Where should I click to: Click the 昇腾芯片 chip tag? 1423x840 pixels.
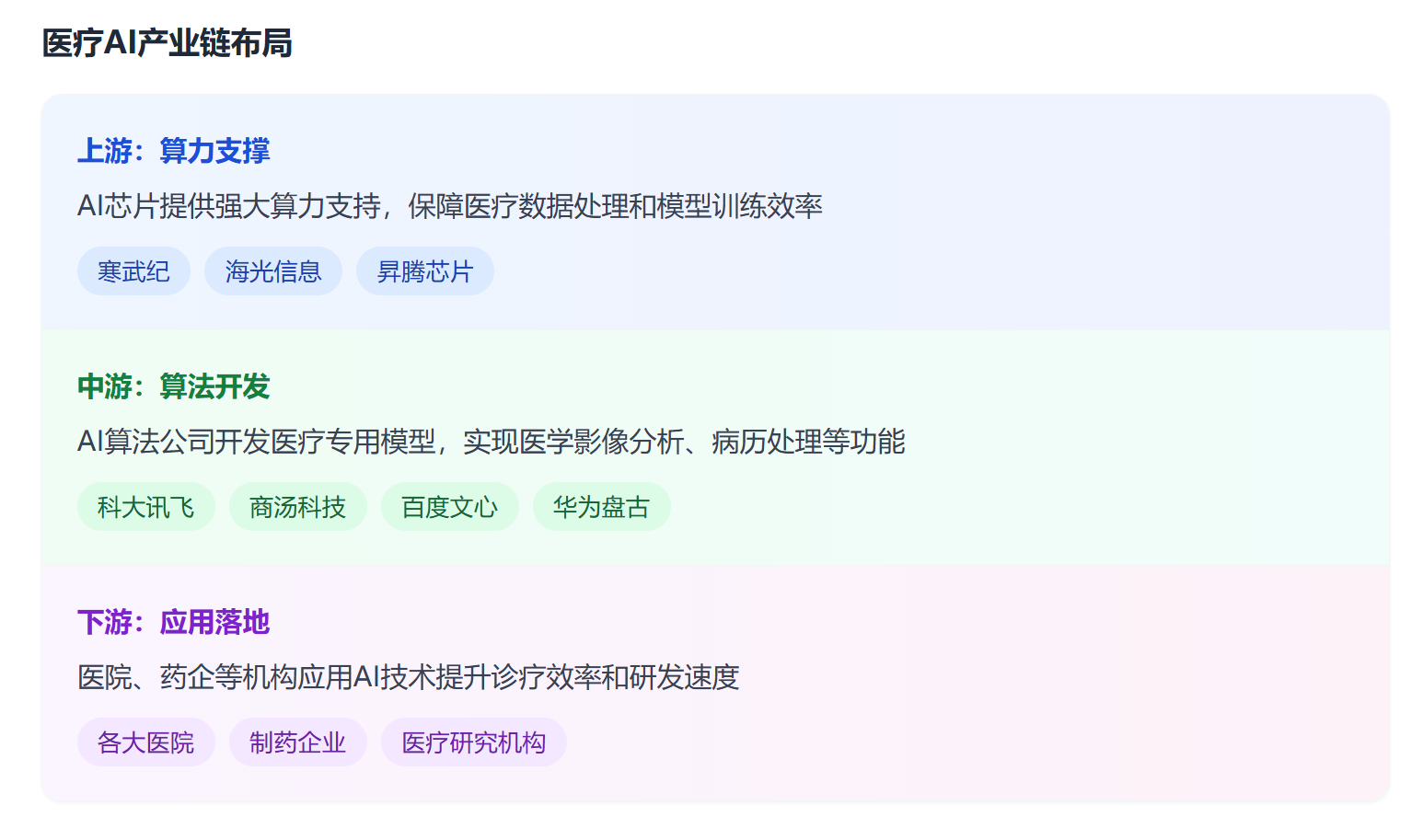424,271
